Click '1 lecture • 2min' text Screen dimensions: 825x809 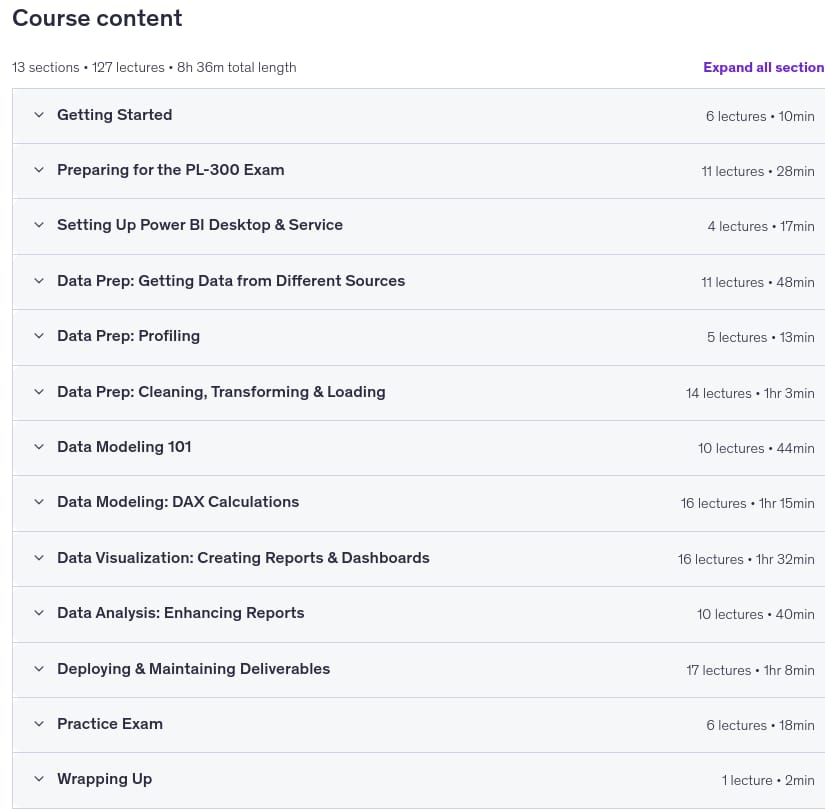coord(768,781)
